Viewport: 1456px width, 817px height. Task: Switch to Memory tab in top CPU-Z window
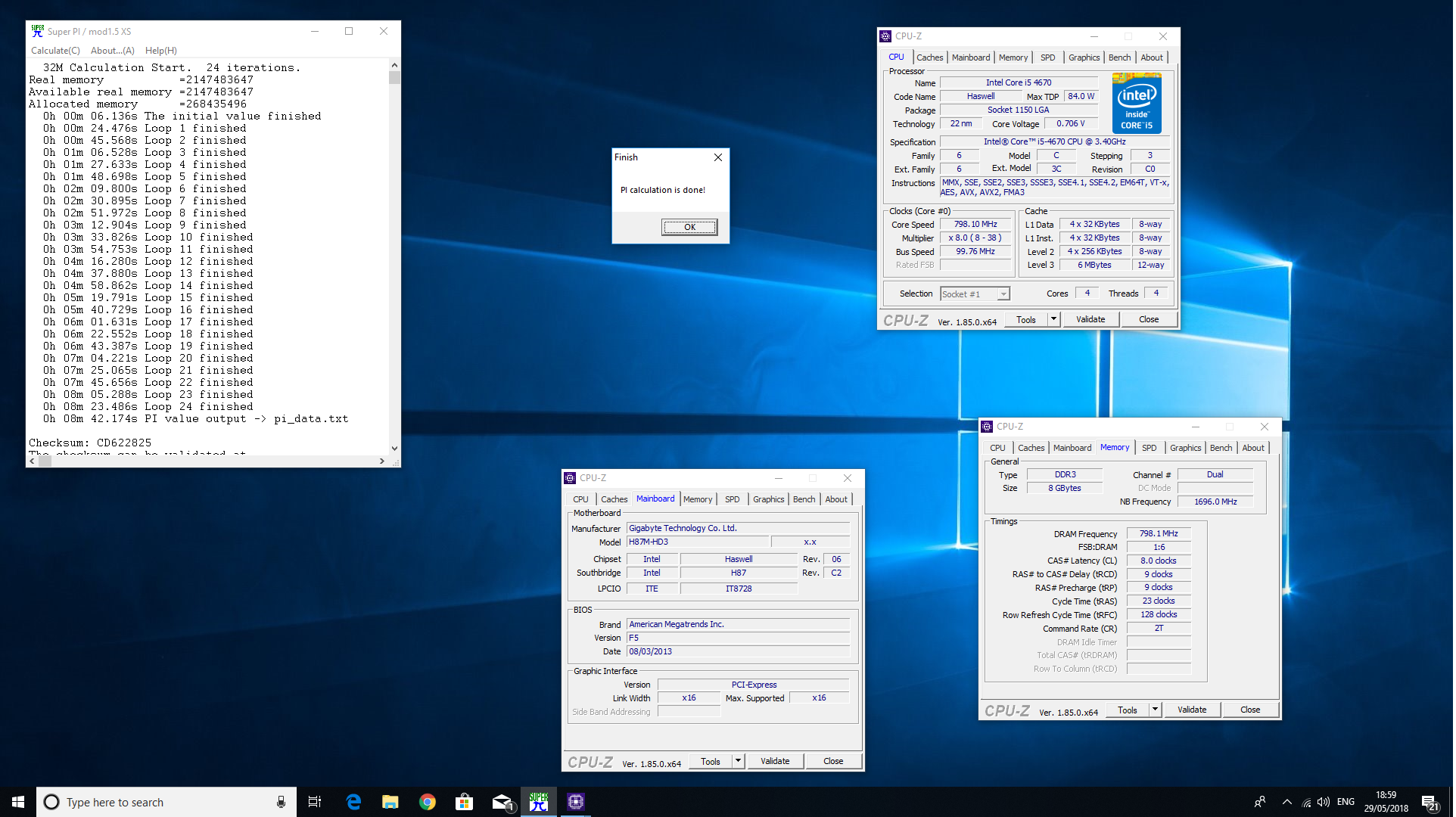(1013, 57)
